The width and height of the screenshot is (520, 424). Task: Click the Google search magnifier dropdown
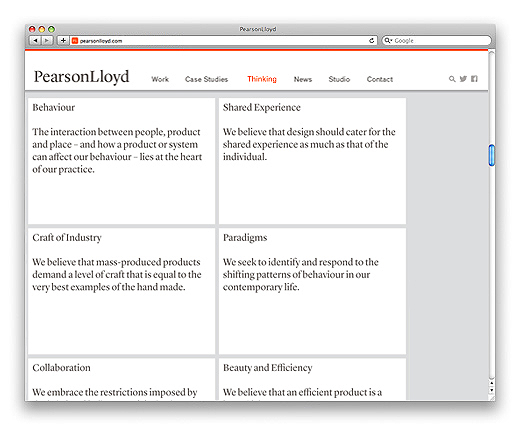click(388, 40)
